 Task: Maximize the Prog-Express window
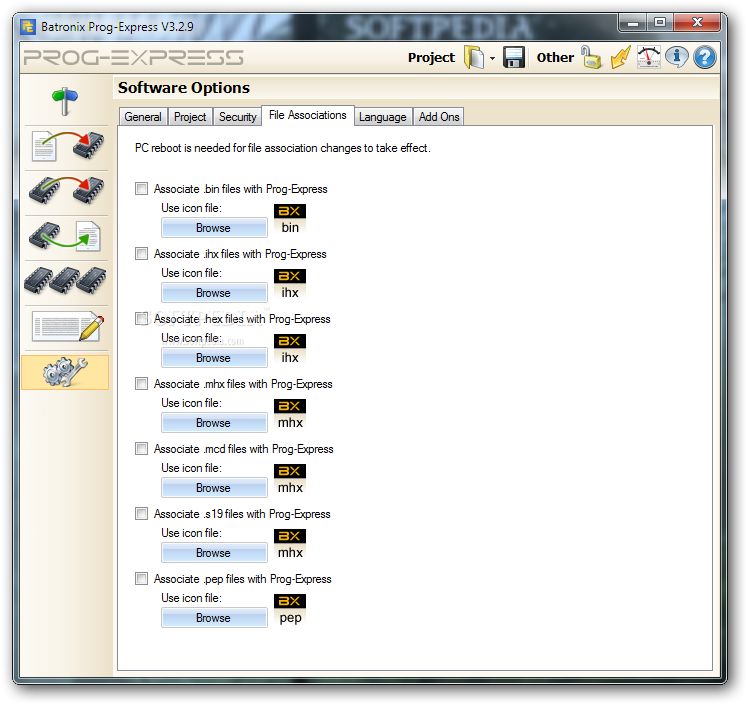pyautogui.click(x=660, y=22)
